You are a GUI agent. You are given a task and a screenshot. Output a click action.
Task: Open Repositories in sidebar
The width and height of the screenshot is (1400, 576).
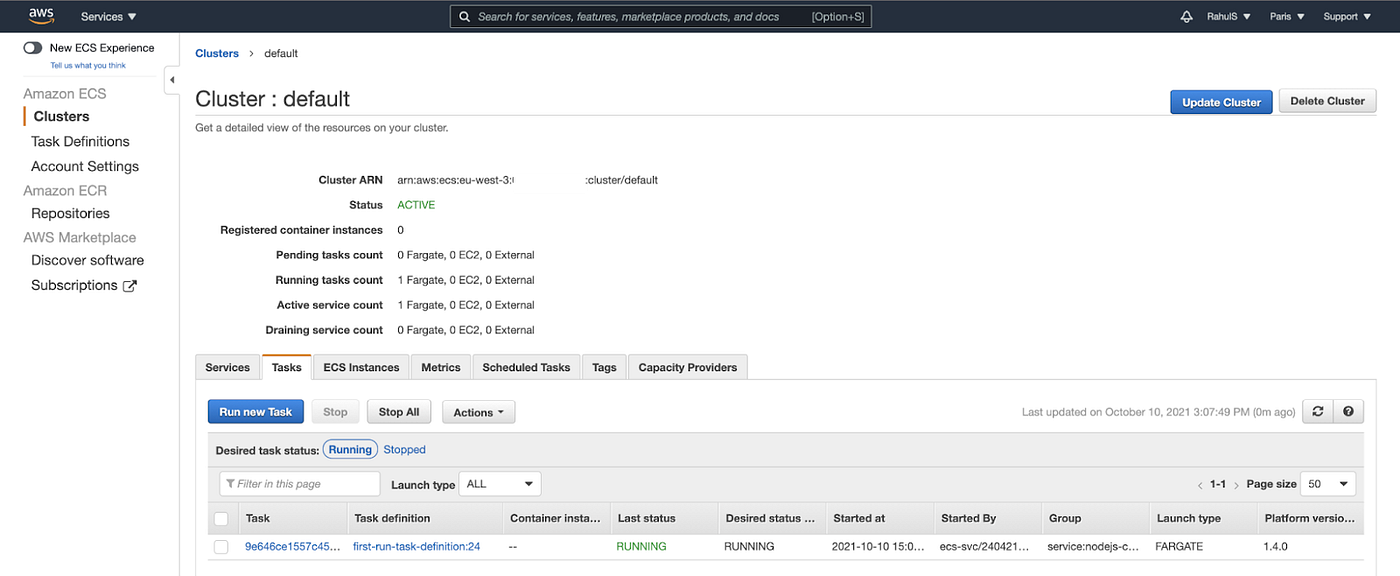[70, 213]
